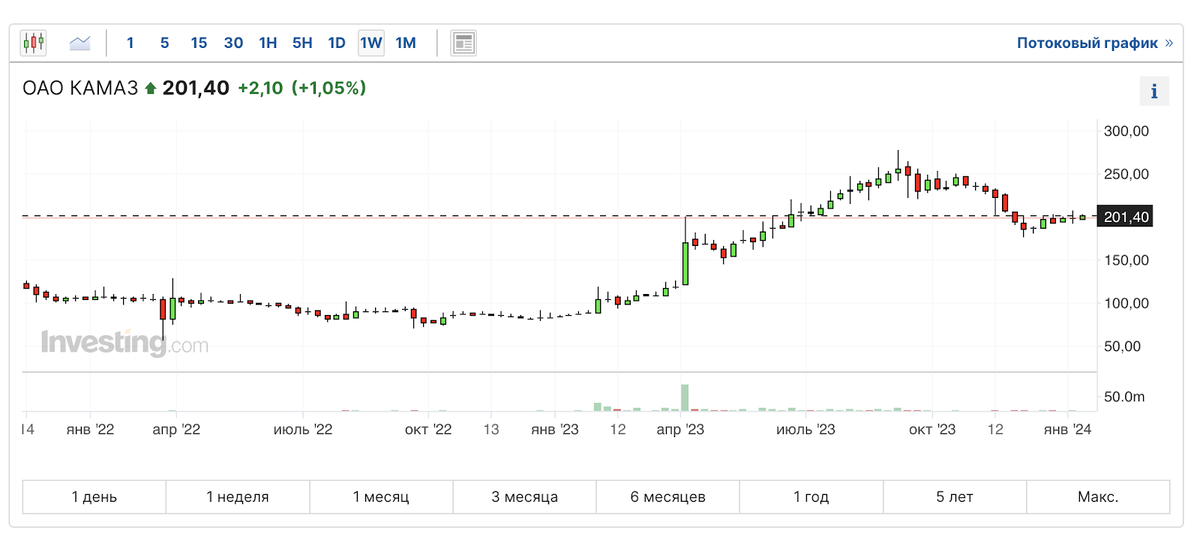This screenshot has height=540, width=1200.
Task: Click the июль '23 date label
Action: pos(805,429)
